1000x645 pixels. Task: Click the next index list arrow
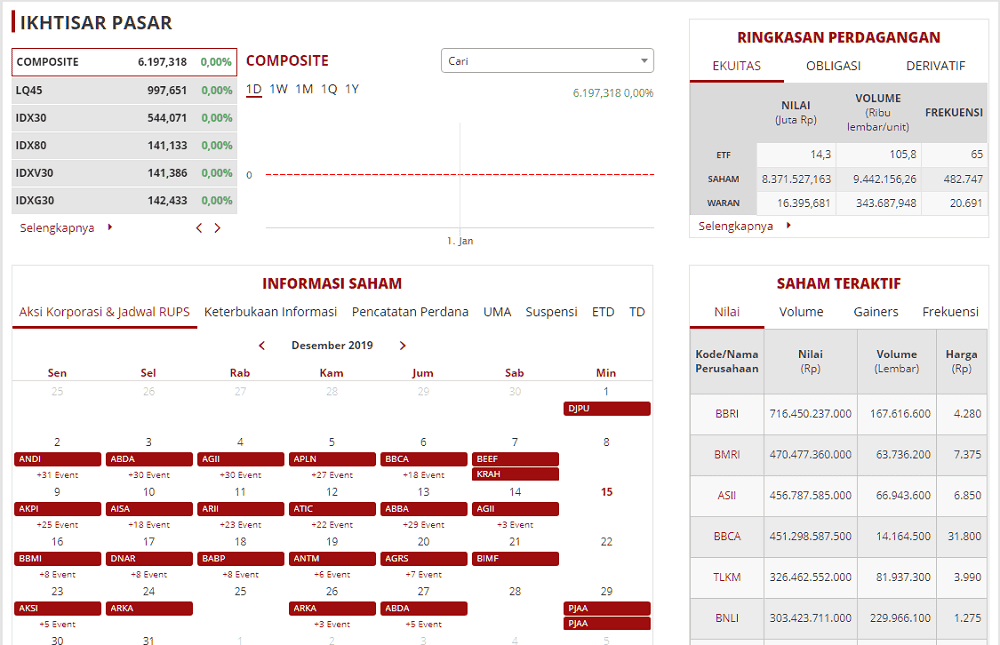217,228
